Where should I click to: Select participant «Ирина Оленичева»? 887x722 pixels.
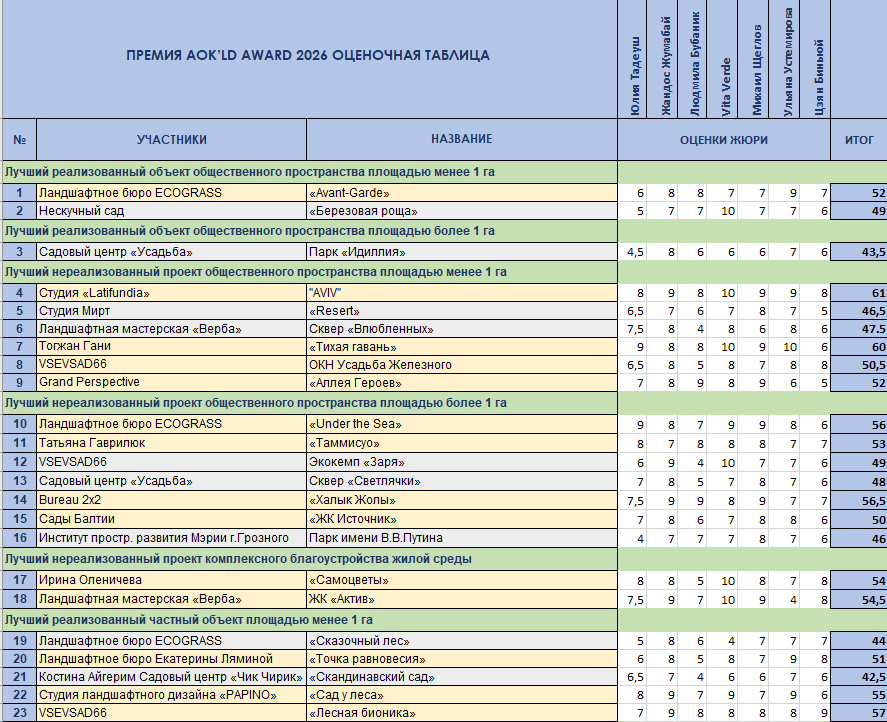pos(170,580)
